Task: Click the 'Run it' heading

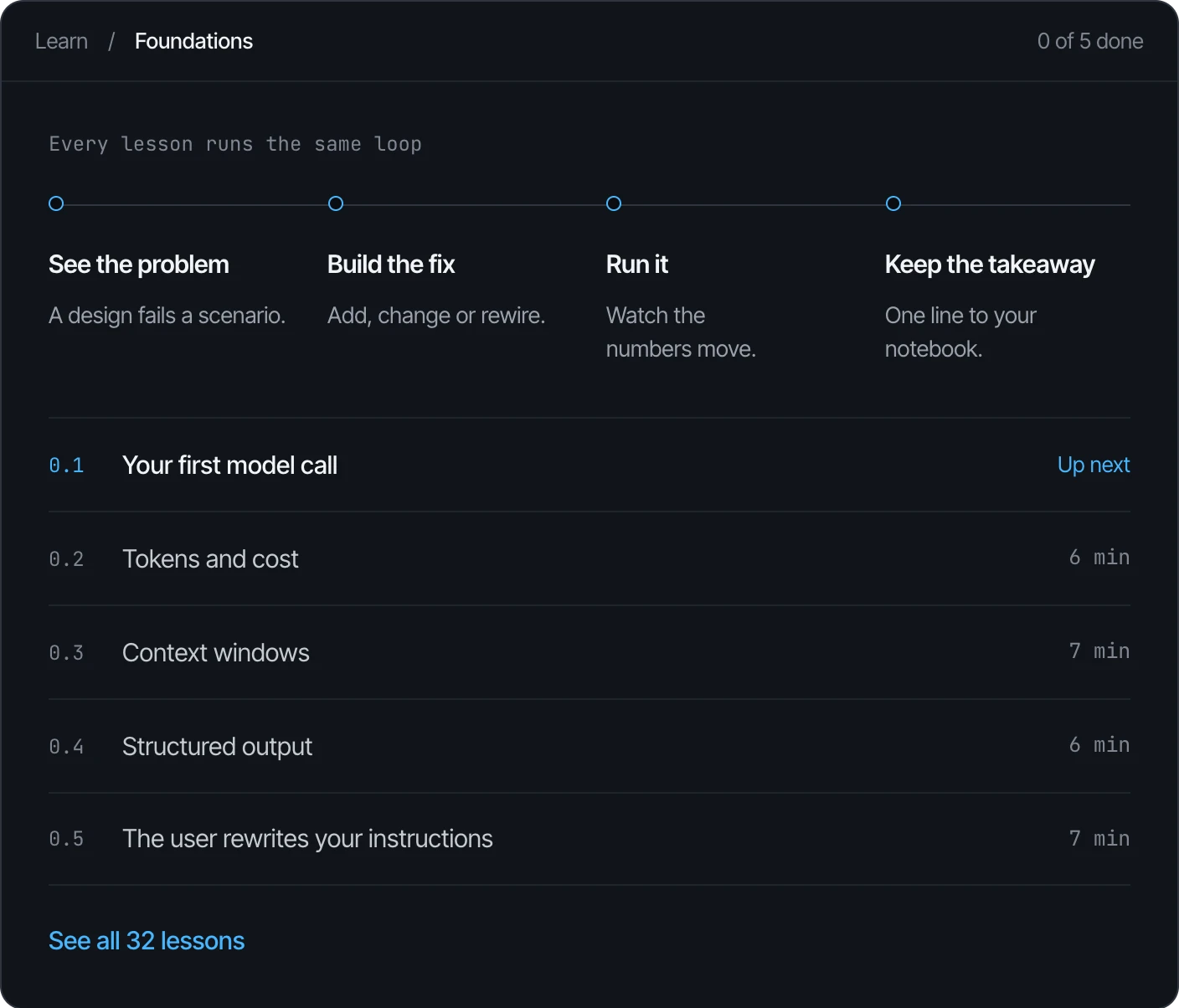Action: (x=637, y=265)
